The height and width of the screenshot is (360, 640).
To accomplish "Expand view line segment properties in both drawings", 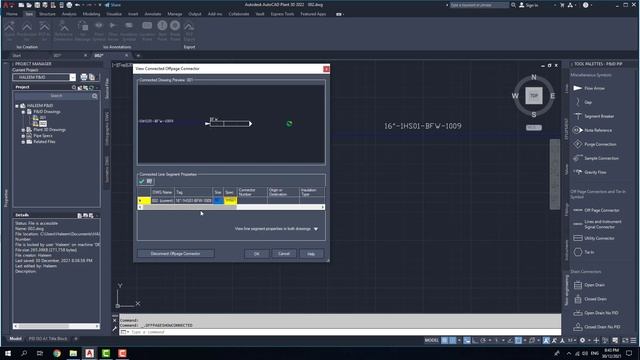I will (x=316, y=229).
